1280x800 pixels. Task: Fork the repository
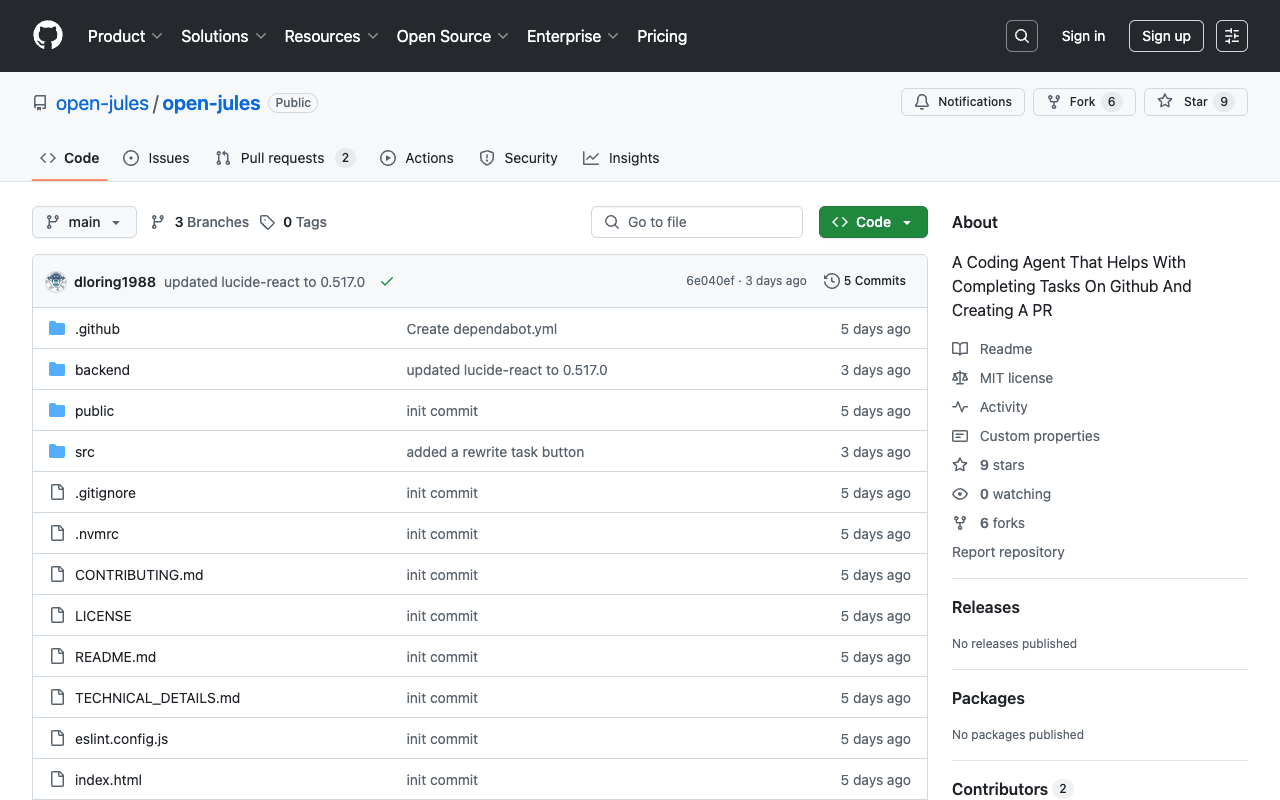pos(1083,101)
